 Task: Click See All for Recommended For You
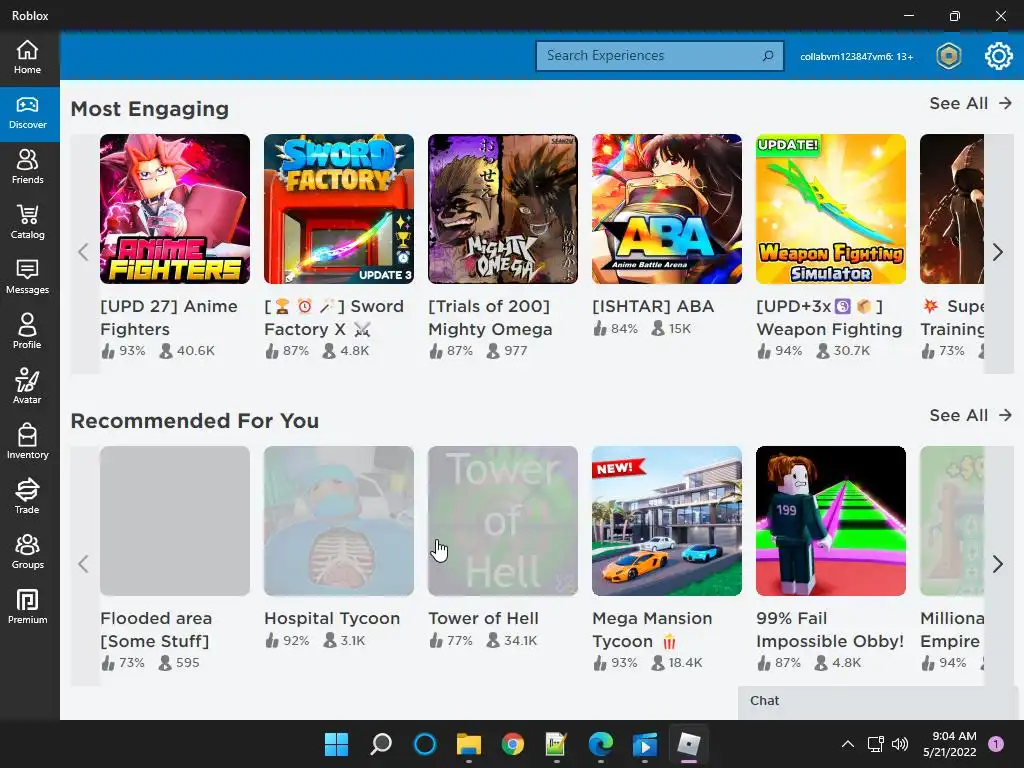coord(970,415)
